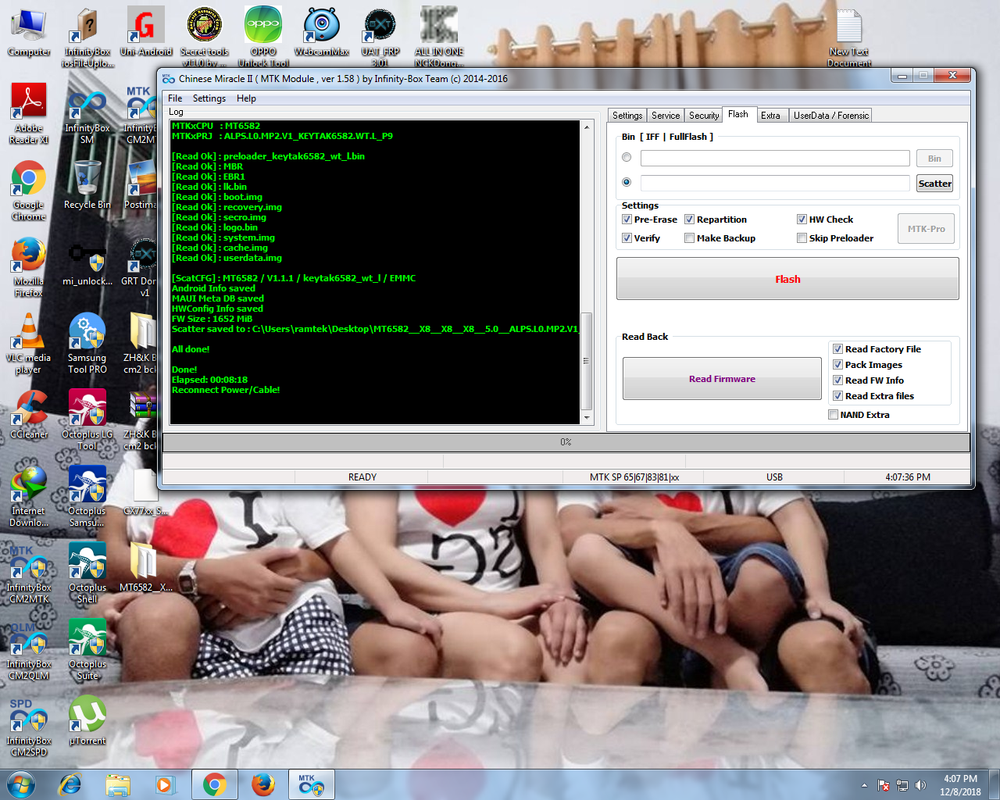Launch InfinityBox CM2SPD shortcut
1000x800 pixels.
click(29, 726)
